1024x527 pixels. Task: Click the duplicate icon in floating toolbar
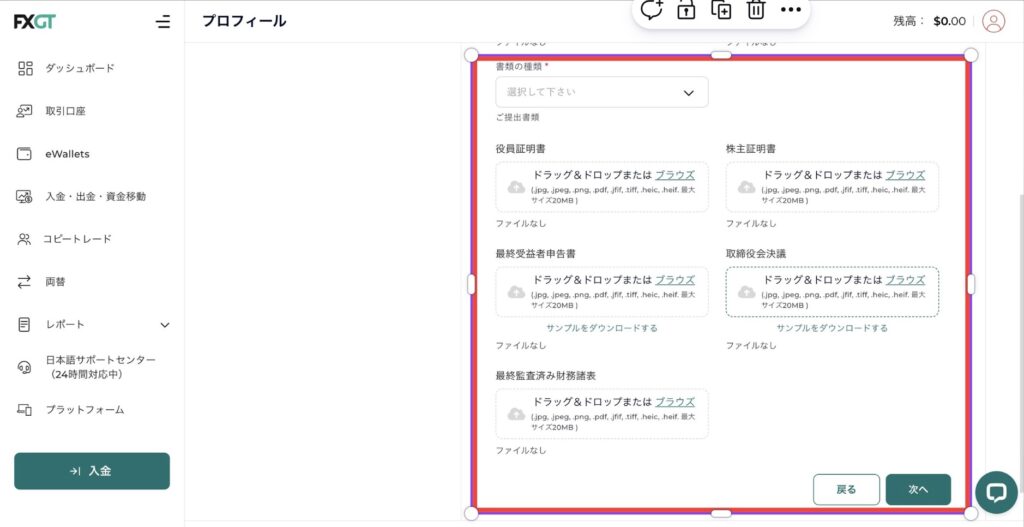click(x=721, y=10)
